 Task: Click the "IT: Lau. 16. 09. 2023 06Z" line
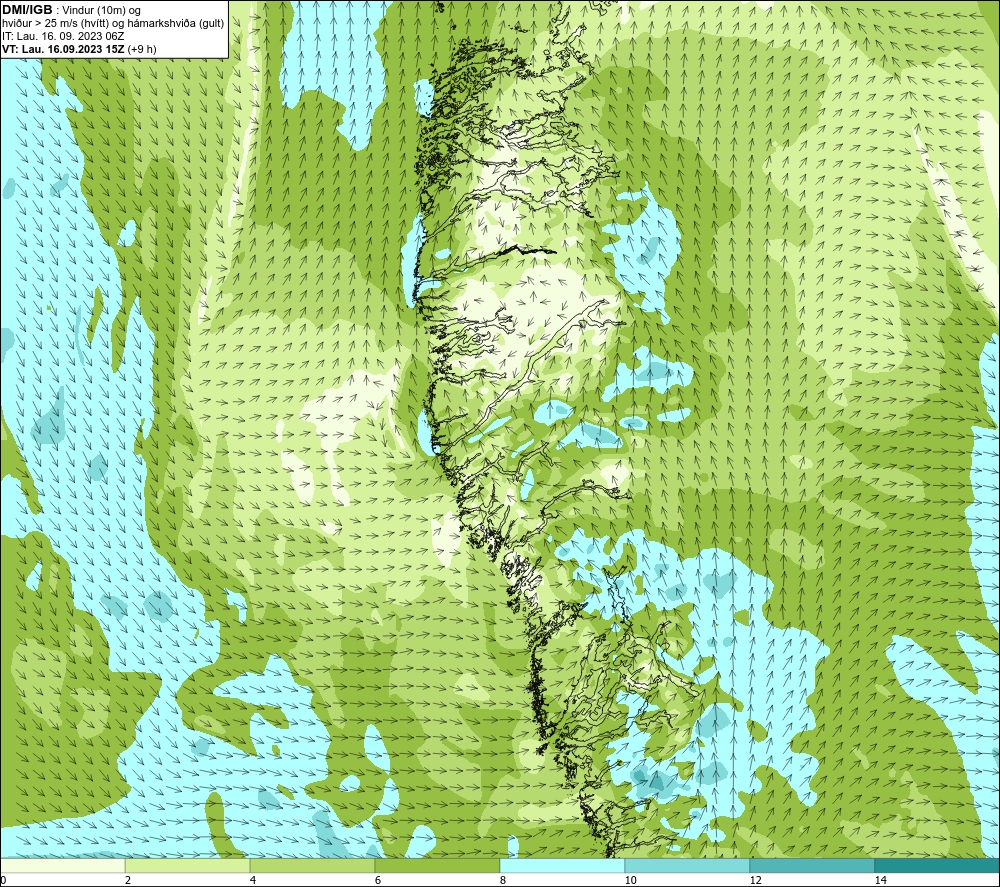pos(62,36)
